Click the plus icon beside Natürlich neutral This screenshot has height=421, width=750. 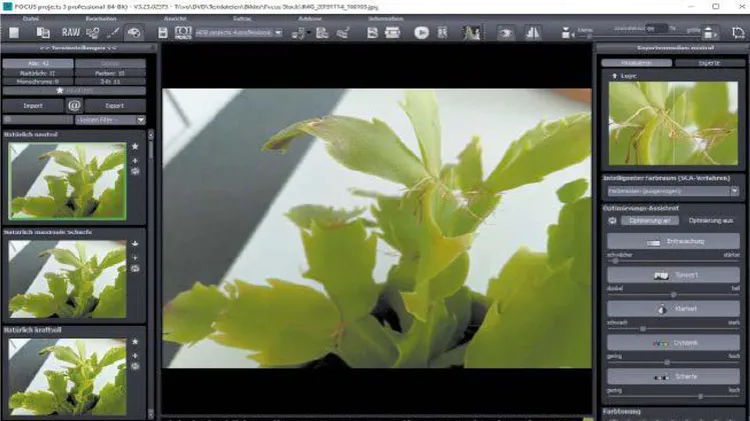click(135, 160)
